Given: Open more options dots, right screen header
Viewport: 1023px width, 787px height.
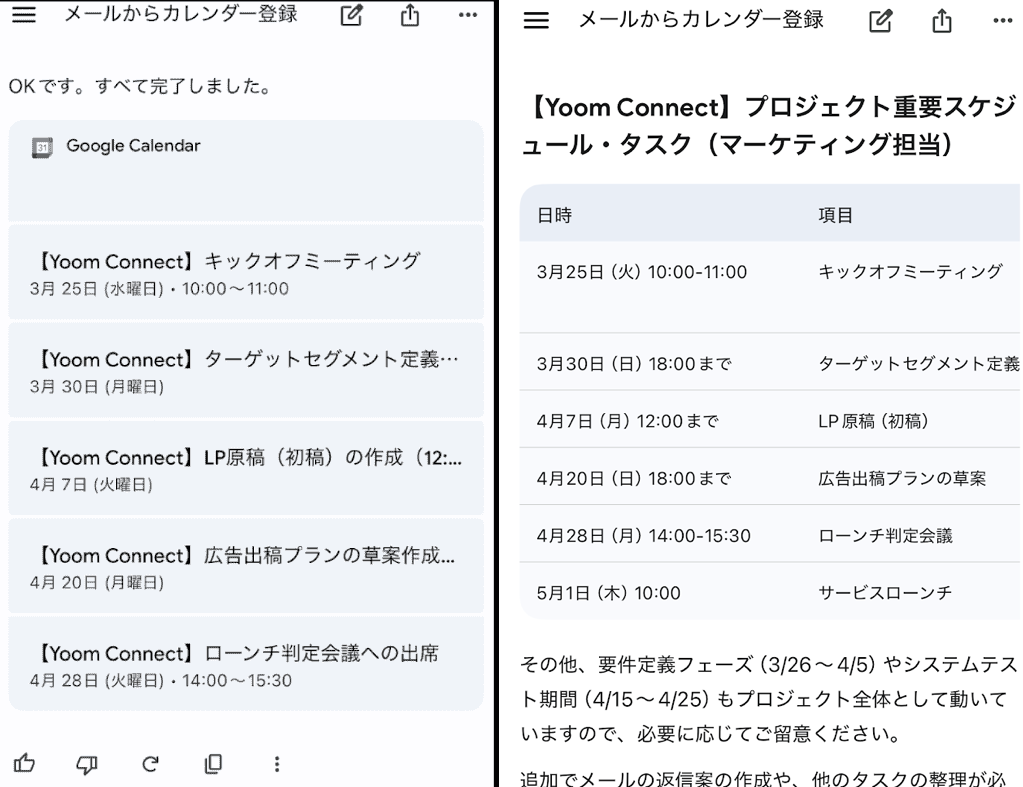Looking at the screenshot, I should coord(1003,21).
